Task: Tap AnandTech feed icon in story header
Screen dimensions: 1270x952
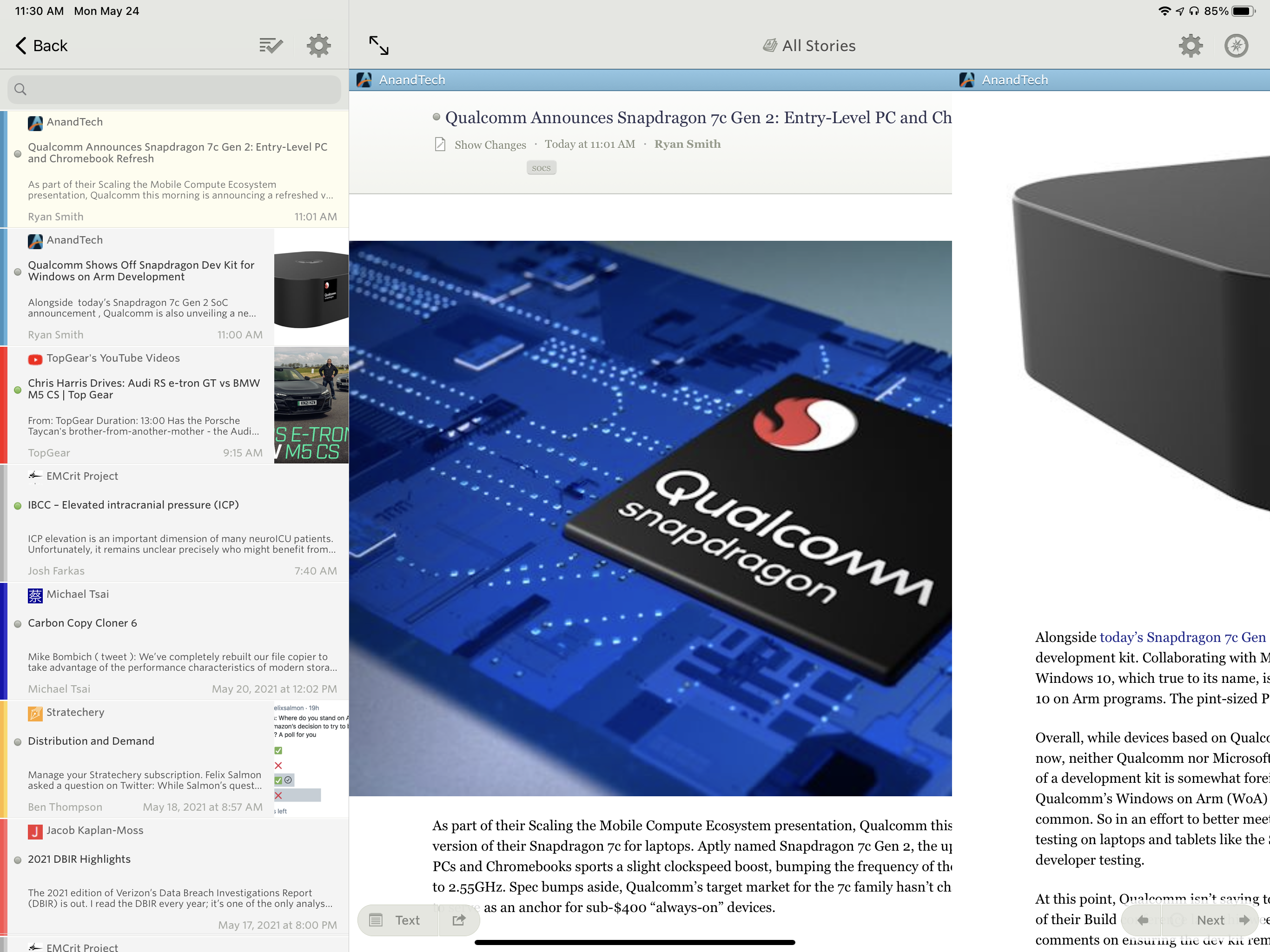Action: point(364,80)
